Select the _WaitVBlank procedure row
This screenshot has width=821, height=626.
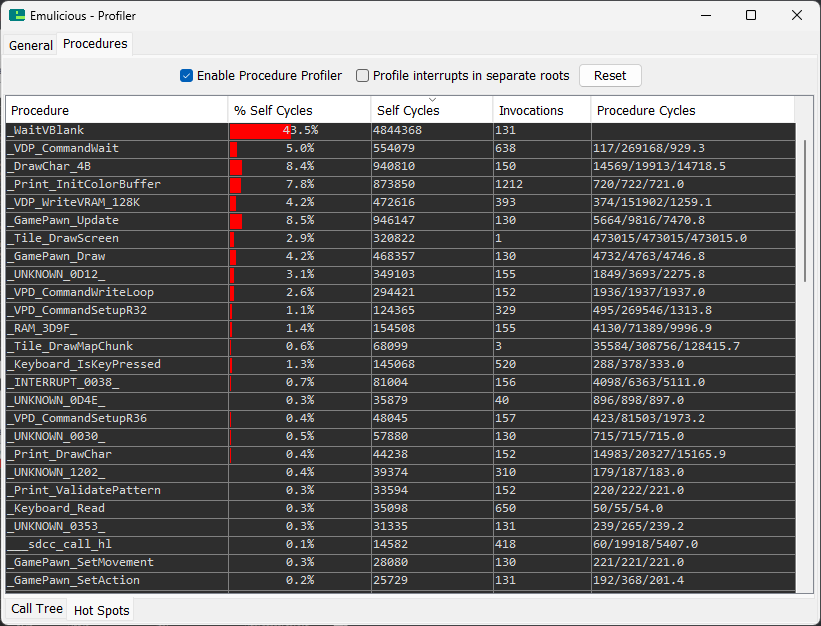[401, 130]
